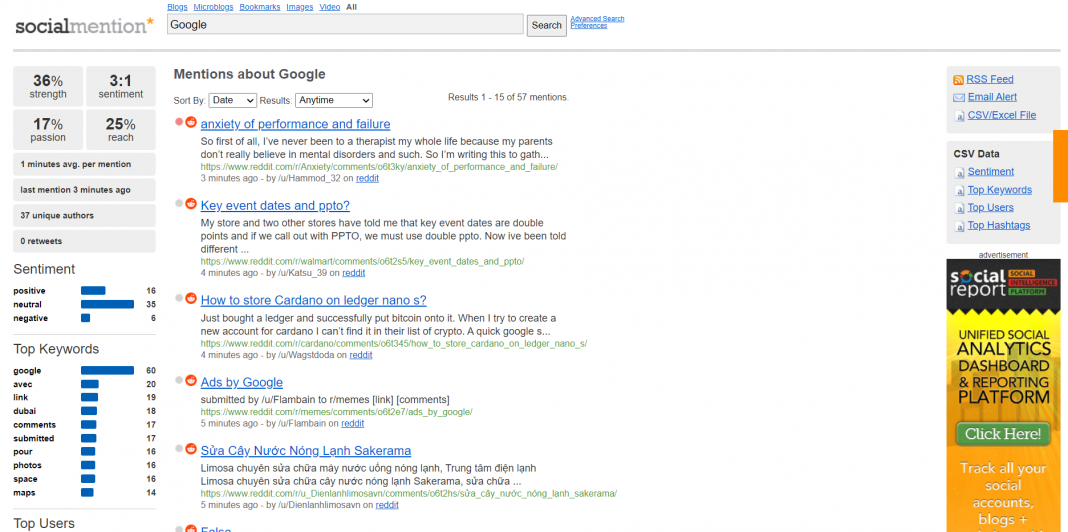Click gray sentiment dot on Sửa Cây Nước post
The image size is (1068, 532).
(178, 448)
